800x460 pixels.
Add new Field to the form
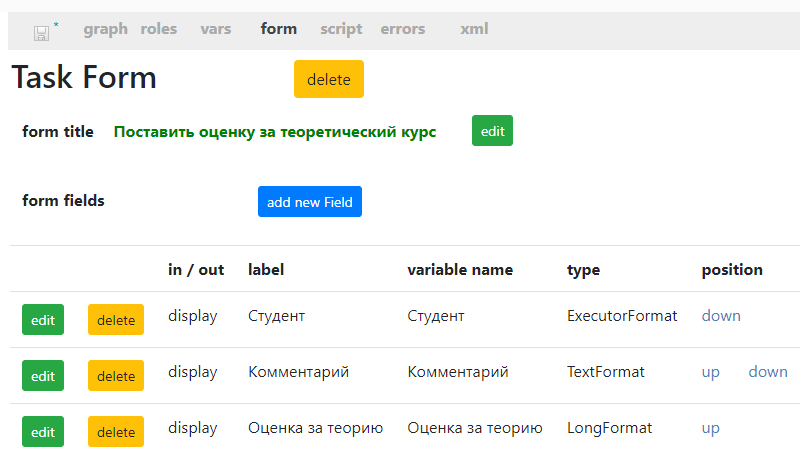click(310, 201)
